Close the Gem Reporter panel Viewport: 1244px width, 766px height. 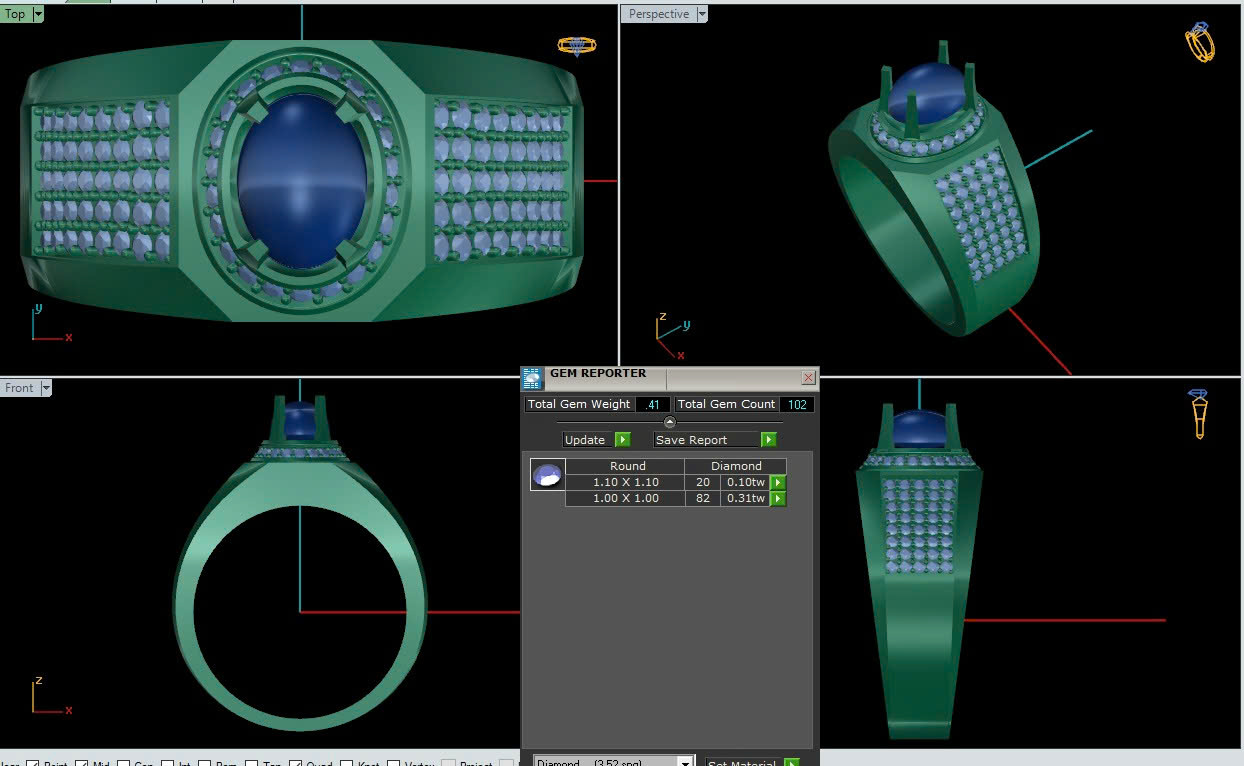808,378
